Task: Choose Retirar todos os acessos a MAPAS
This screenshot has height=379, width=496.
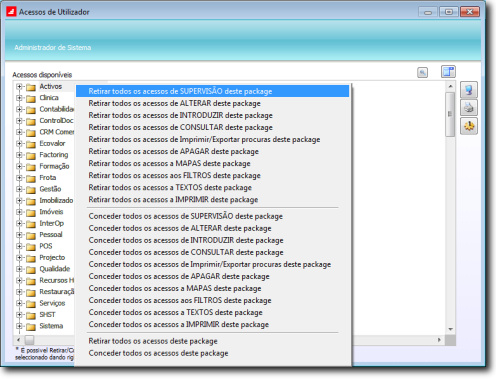Action: coord(213,163)
